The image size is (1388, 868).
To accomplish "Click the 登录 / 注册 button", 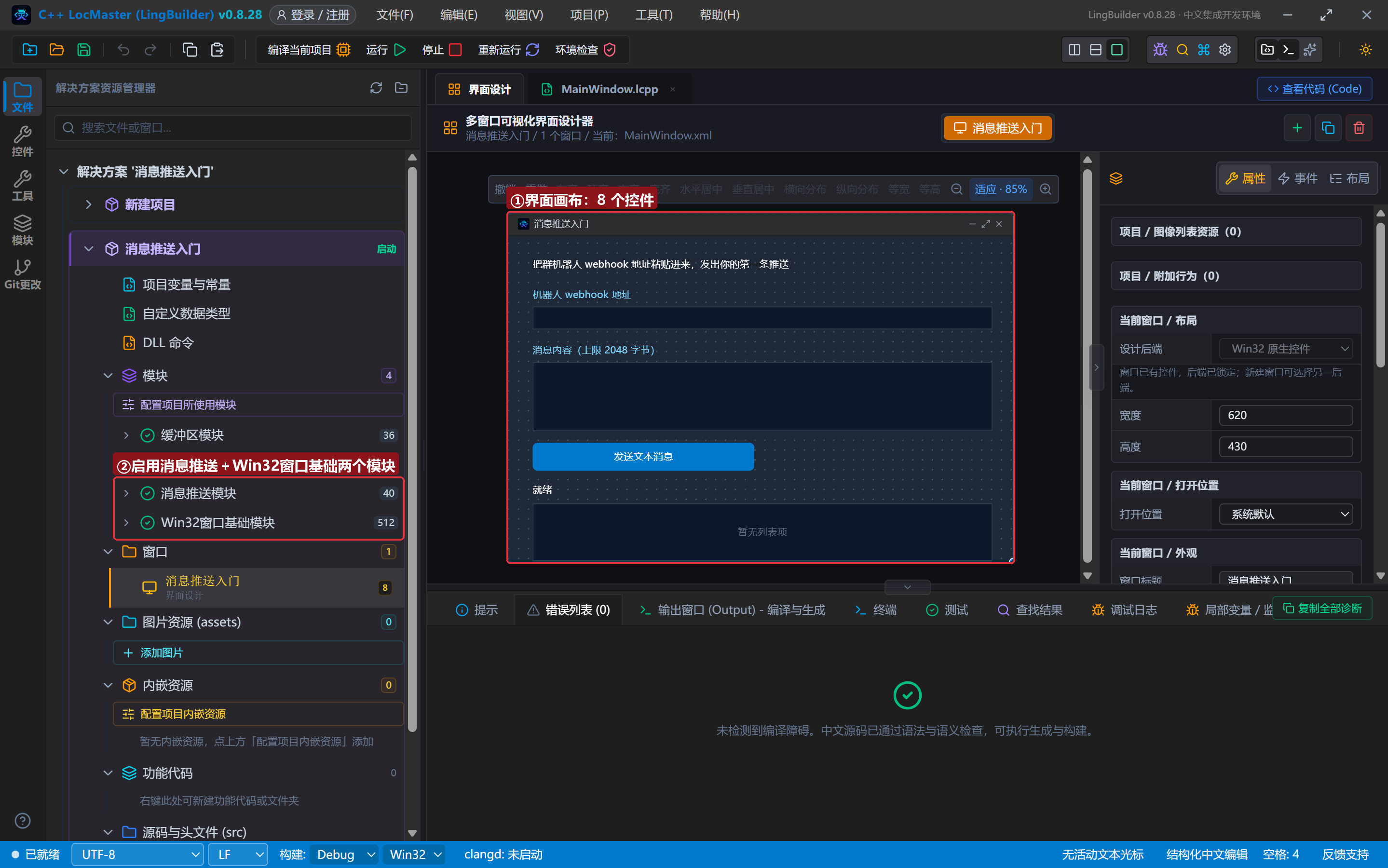I will [313, 15].
